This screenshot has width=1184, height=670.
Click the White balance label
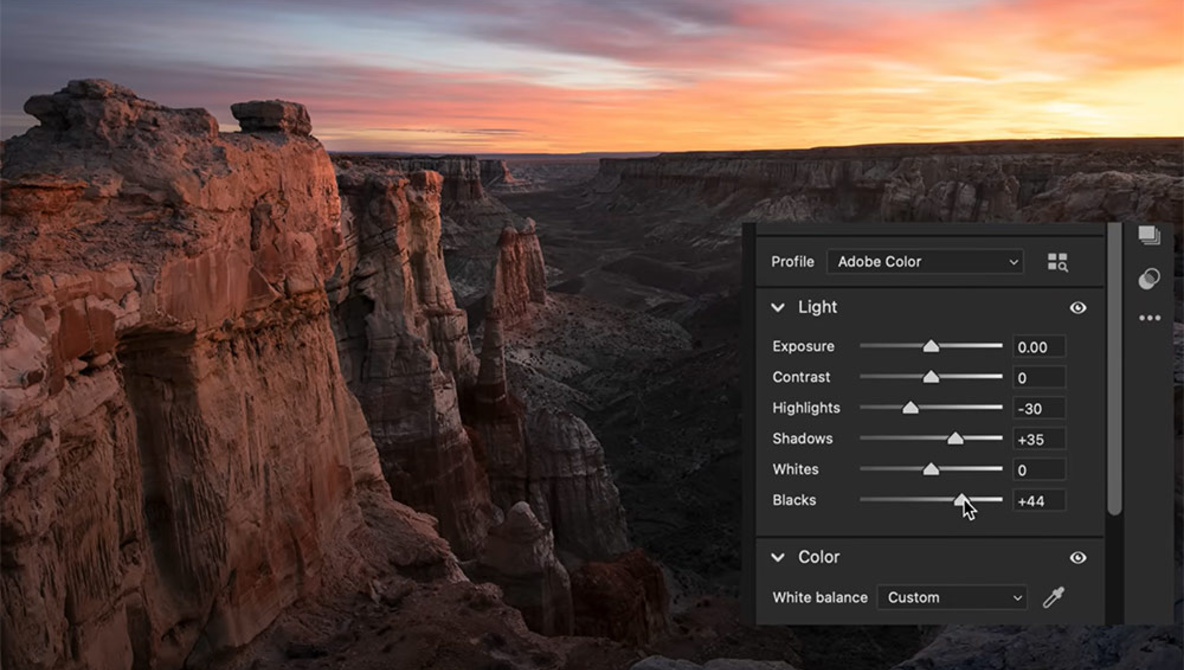820,597
